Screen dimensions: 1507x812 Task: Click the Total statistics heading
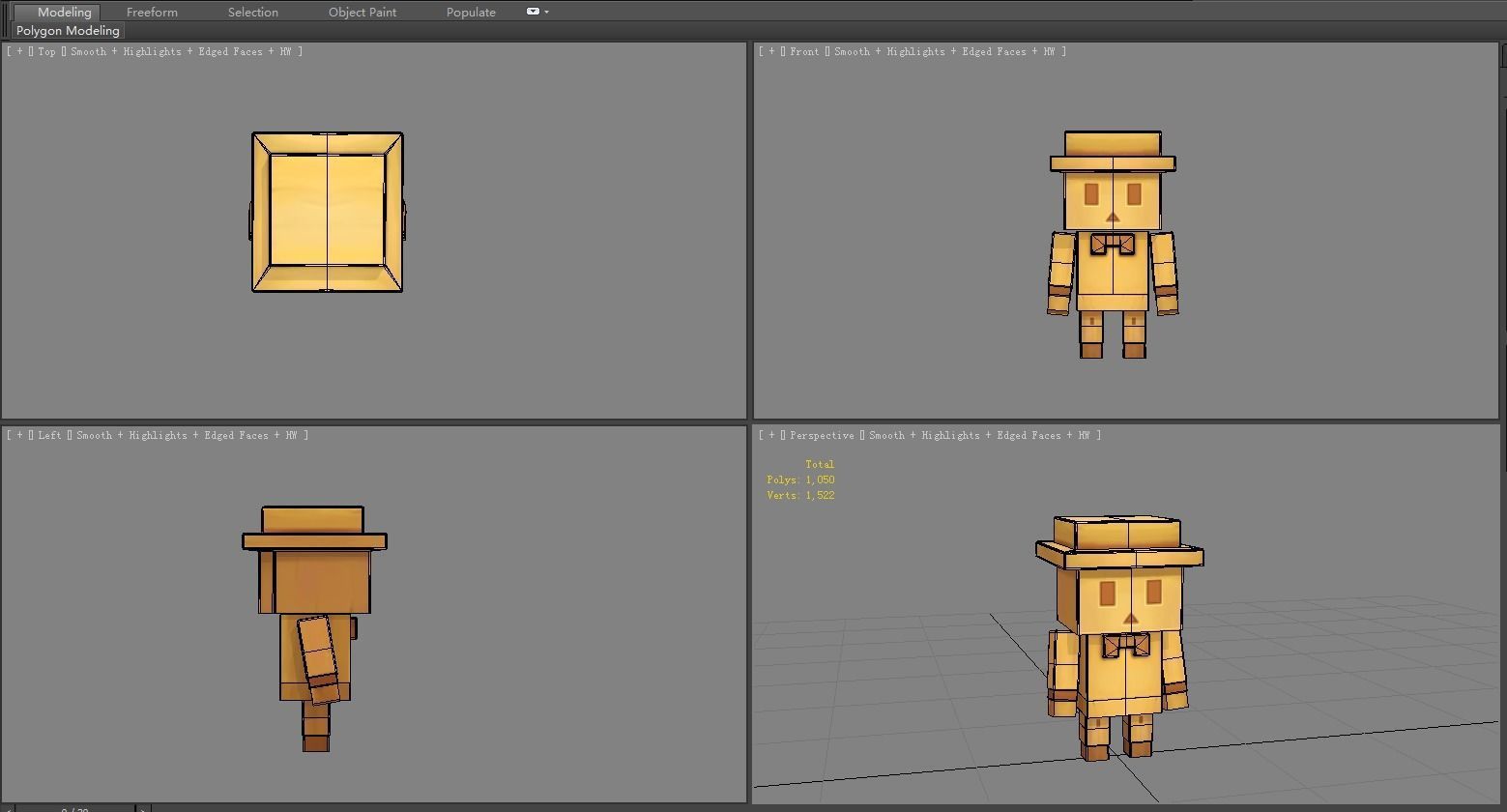click(x=820, y=464)
